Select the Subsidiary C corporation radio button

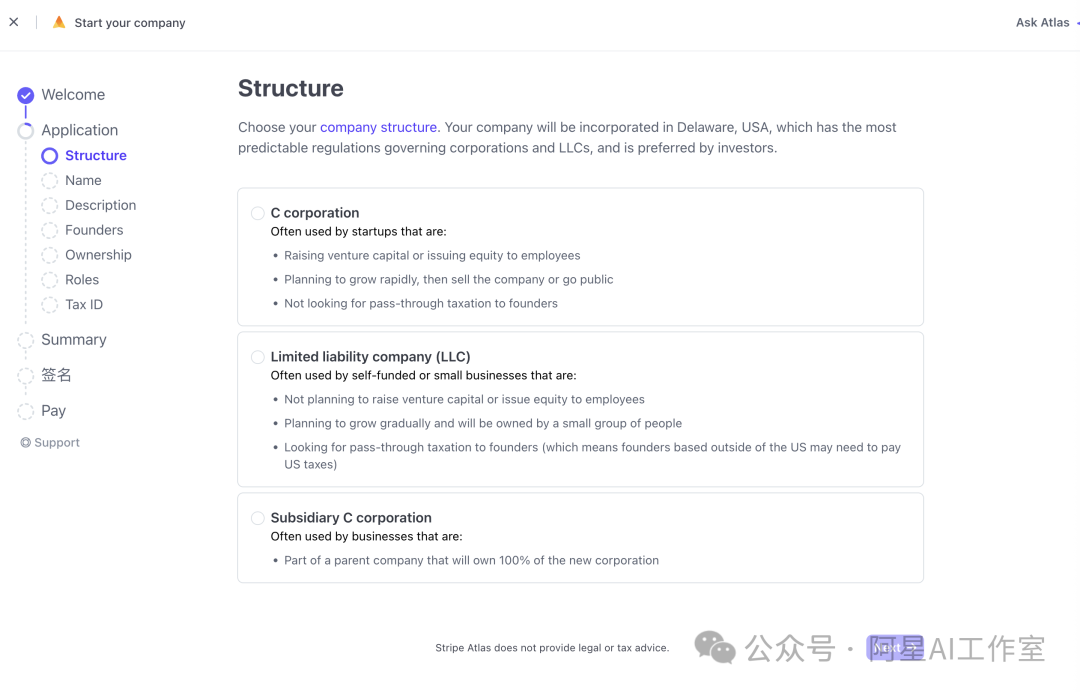[x=258, y=518]
